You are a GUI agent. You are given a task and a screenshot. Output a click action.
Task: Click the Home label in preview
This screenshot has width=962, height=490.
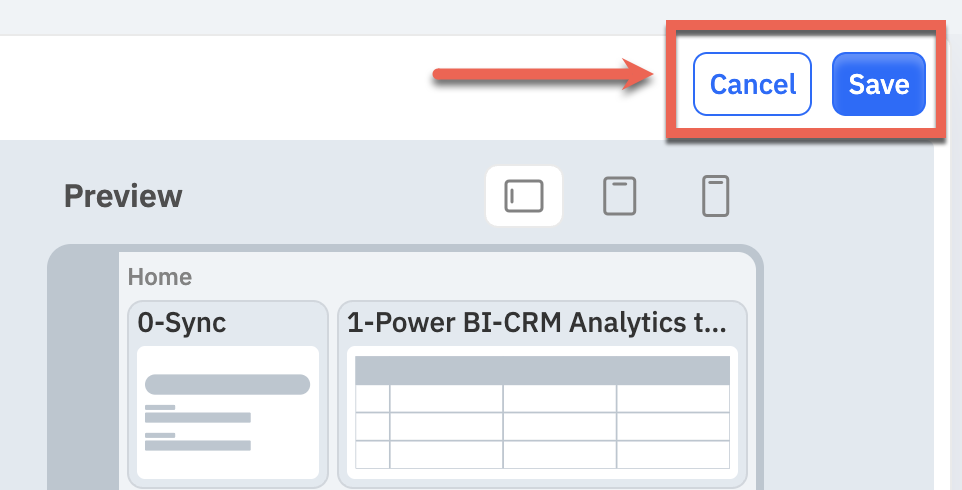click(x=160, y=277)
